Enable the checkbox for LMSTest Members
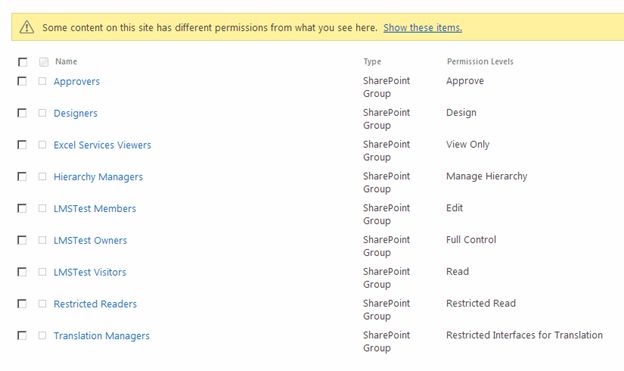The width and height of the screenshot is (624, 371). coord(22,208)
